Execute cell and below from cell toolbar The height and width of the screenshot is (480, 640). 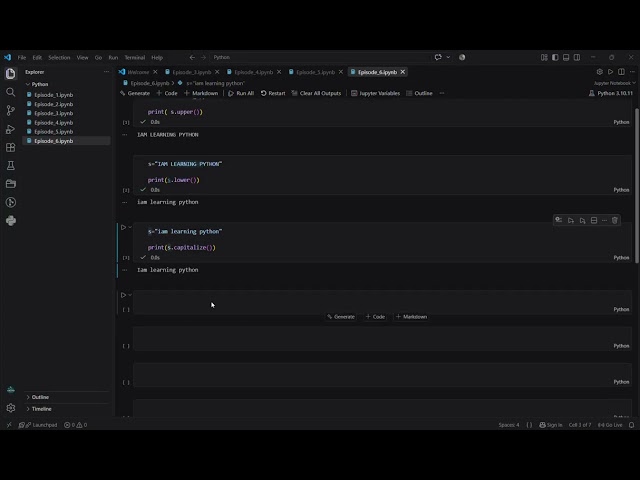582,220
